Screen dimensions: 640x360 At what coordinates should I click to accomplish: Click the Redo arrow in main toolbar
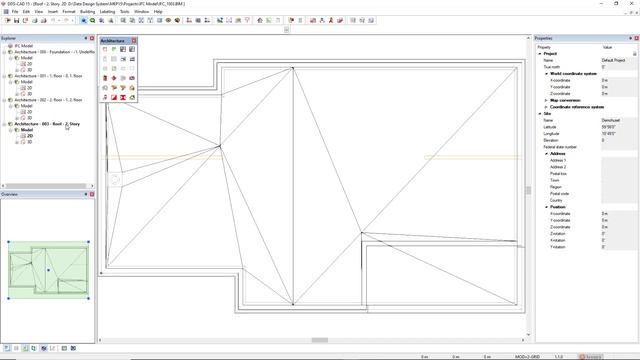pyautogui.click(x=66, y=20)
